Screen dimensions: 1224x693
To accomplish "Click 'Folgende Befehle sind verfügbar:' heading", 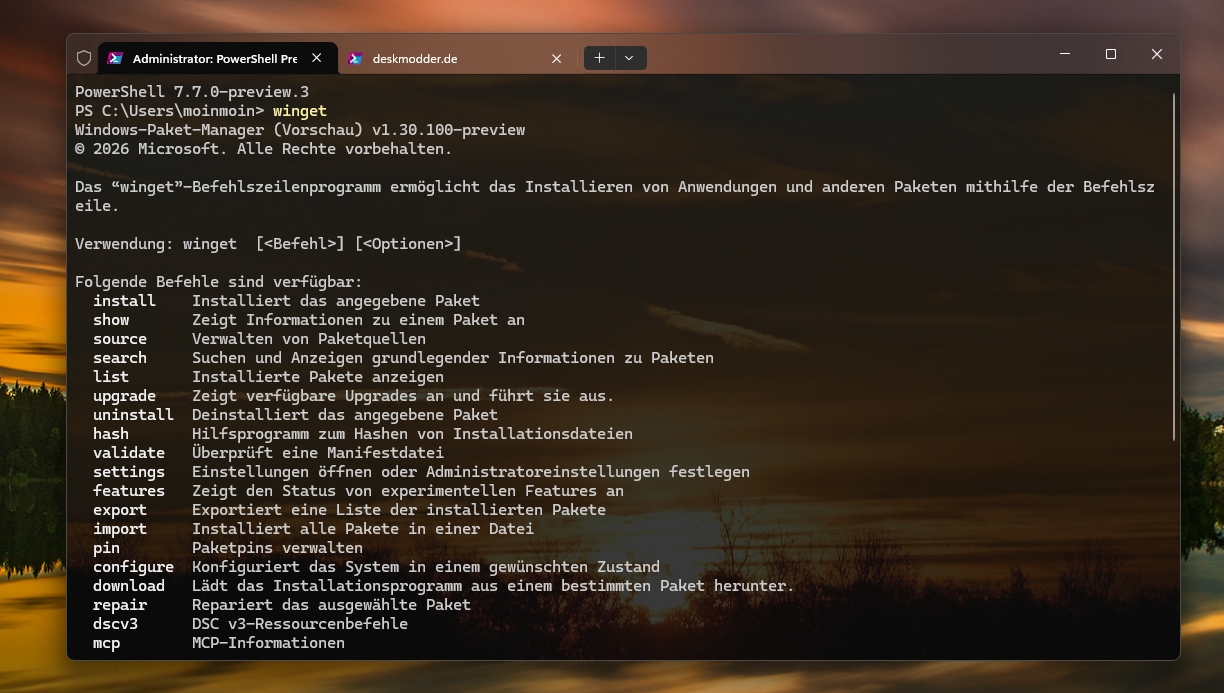I will coord(219,282).
